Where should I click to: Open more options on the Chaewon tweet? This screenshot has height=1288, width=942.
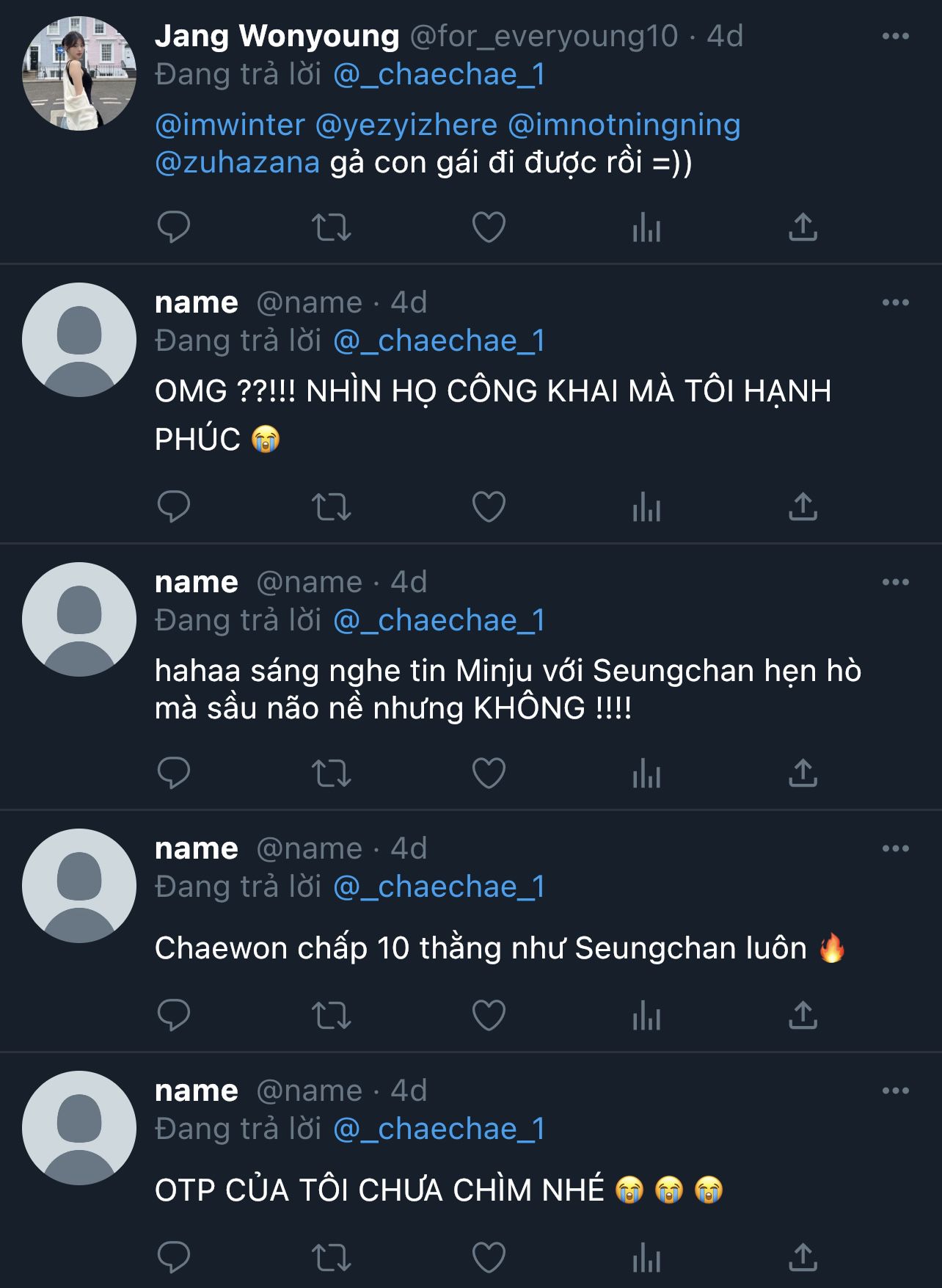pyautogui.click(x=895, y=848)
